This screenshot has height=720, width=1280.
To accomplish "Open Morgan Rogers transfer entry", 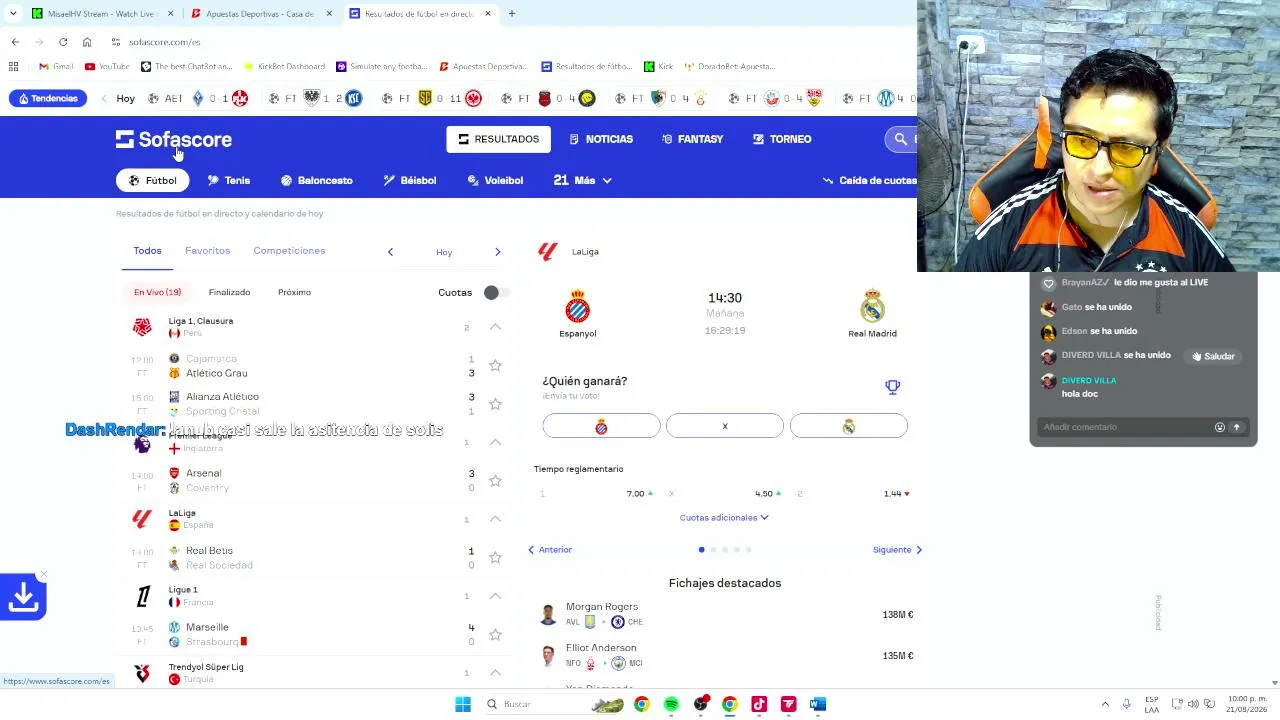I will coord(726,614).
